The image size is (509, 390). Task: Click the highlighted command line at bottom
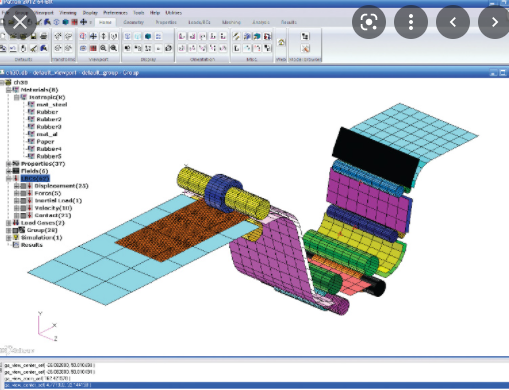click(x=254, y=385)
